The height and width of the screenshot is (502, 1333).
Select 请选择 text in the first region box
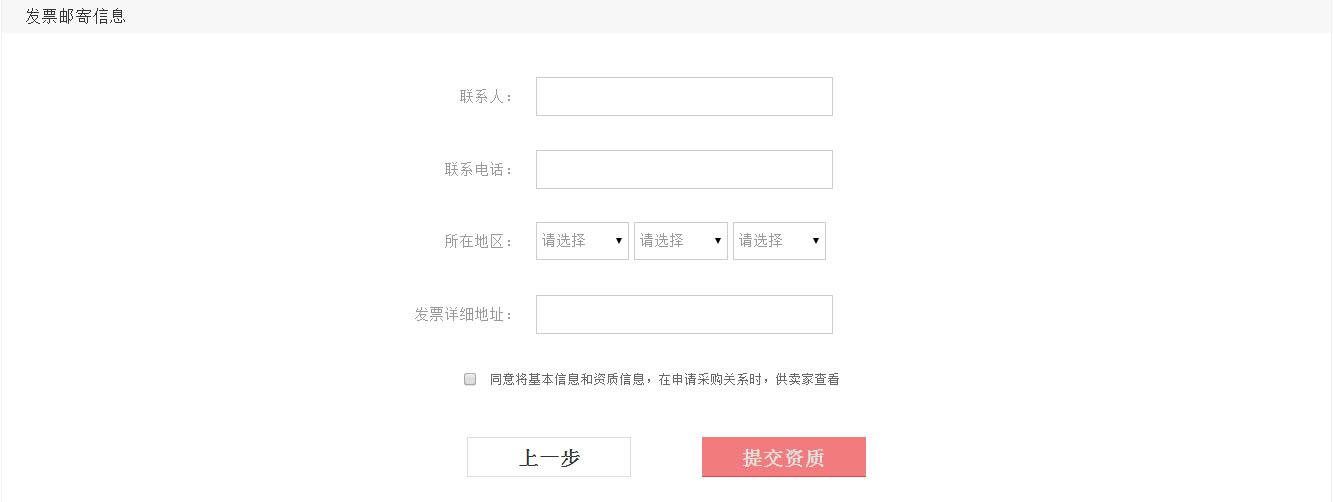pos(564,241)
